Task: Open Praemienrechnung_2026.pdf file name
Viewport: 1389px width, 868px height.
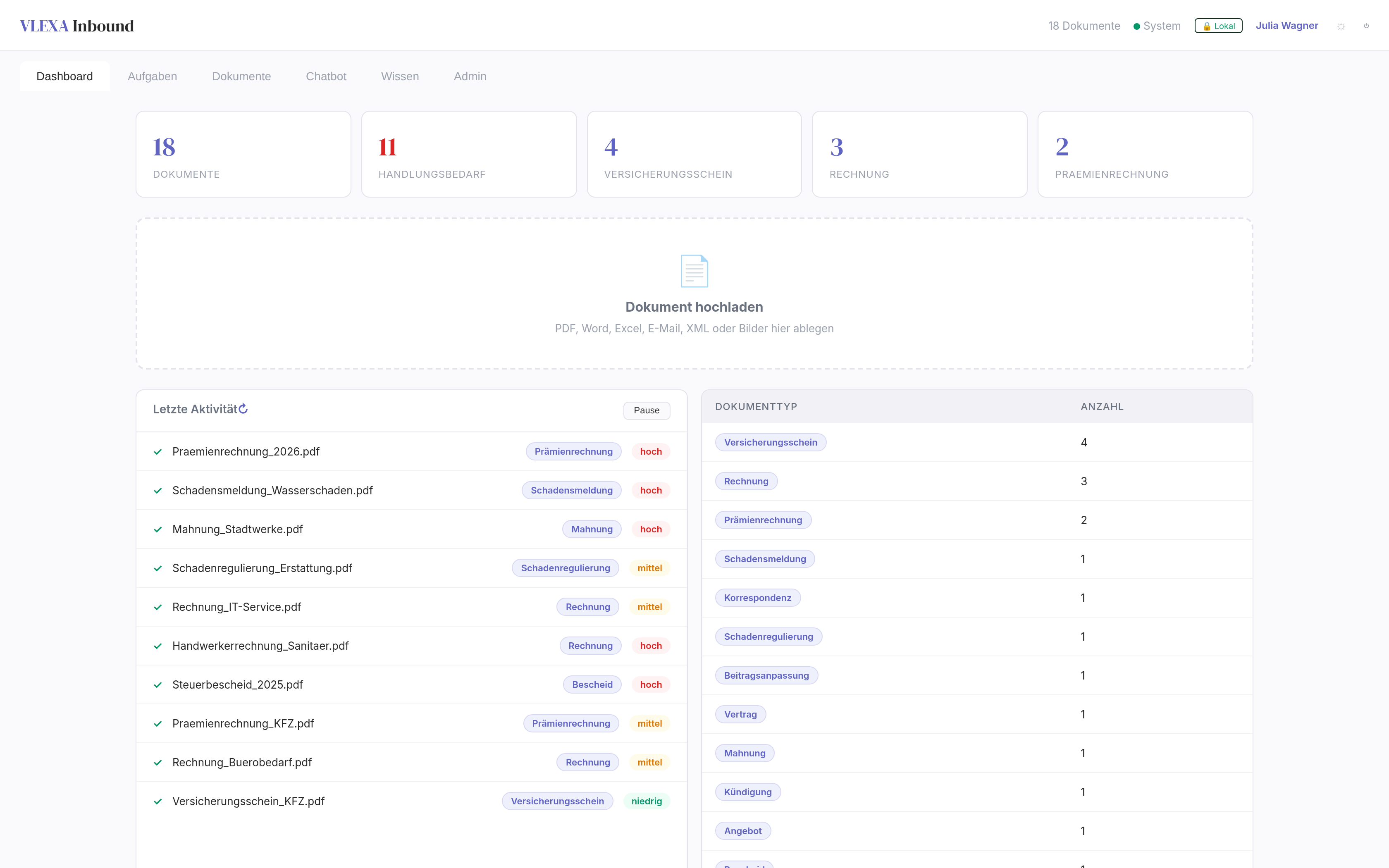Action: coord(246,452)
